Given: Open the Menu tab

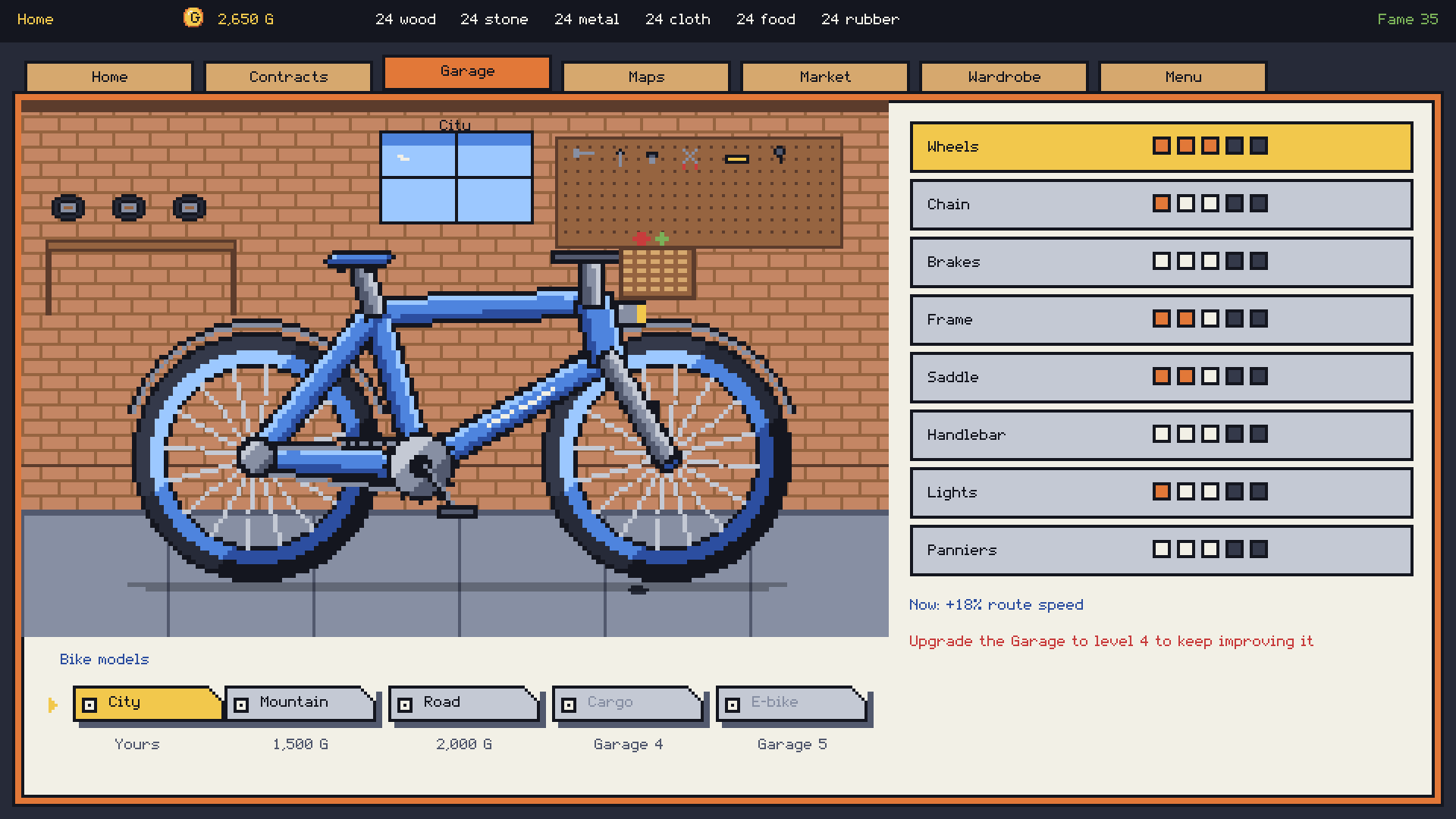Looking at the screenshot, I should (x=1183, y=77).
